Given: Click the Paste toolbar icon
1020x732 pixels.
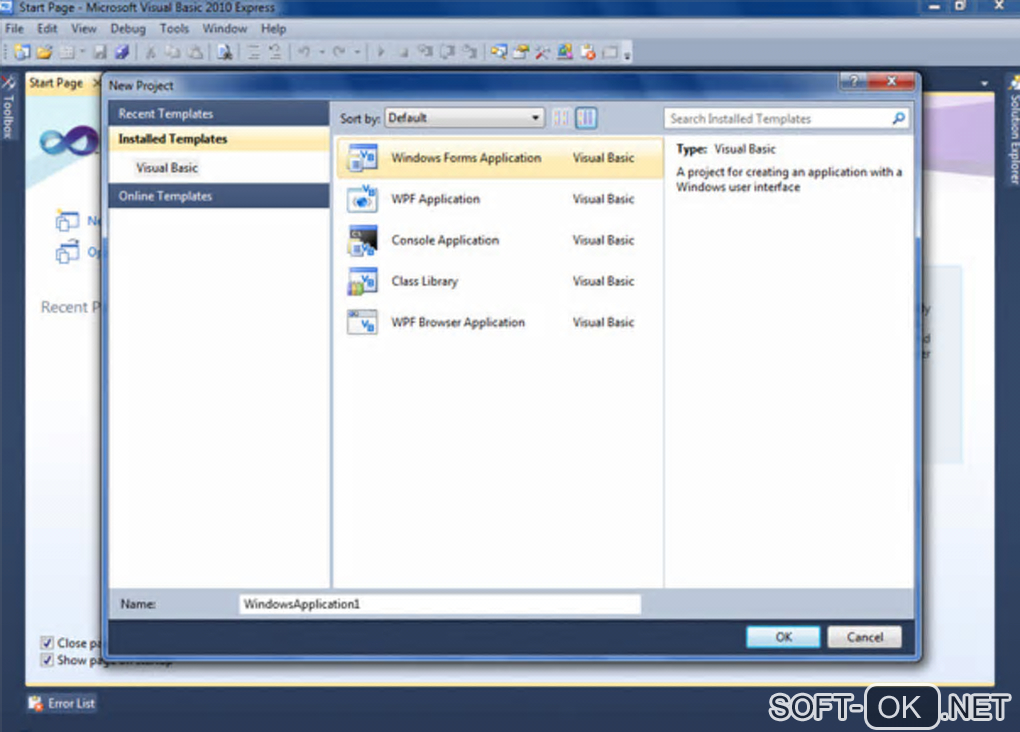Looking at the screenshot, I should tap(195, 52).
